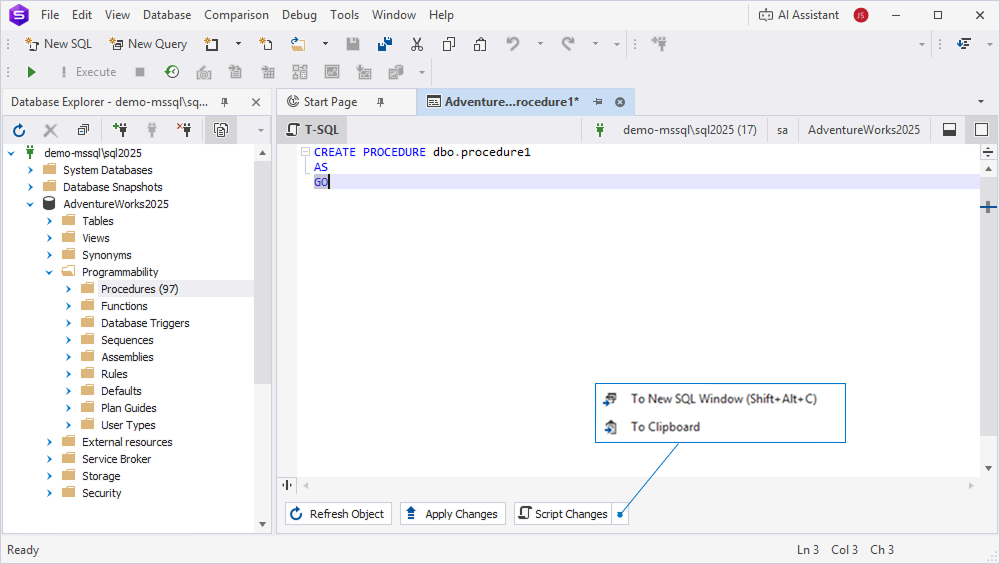Click the Save icon in toolbar
Viewport: 1000px width, 564px height.
[353, 44]
